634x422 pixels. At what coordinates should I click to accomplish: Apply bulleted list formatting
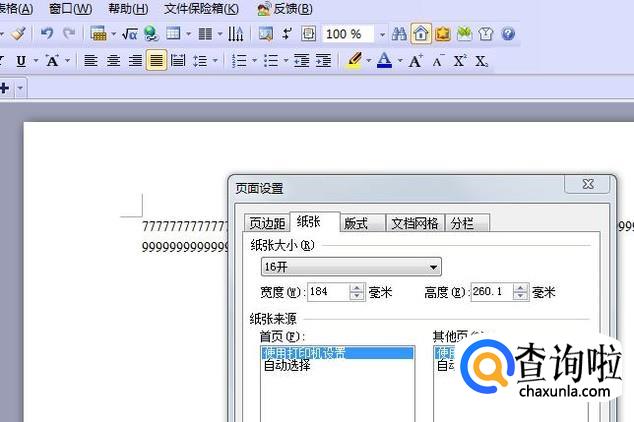[271, 61]
